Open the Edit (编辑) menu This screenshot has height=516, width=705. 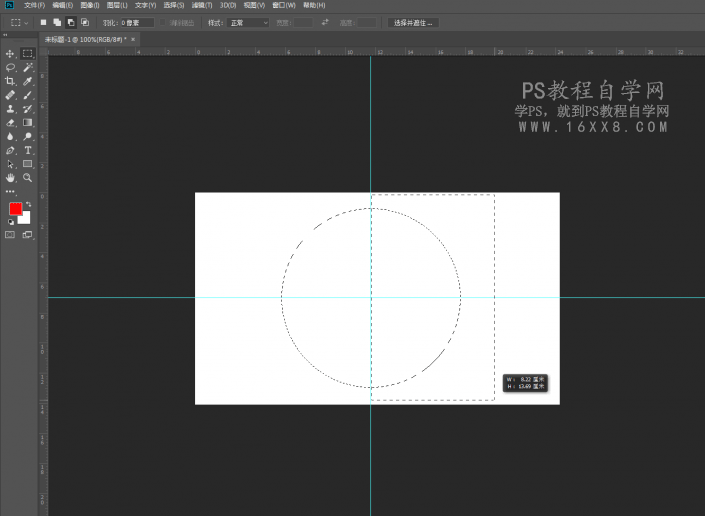(x=62, y=5)
